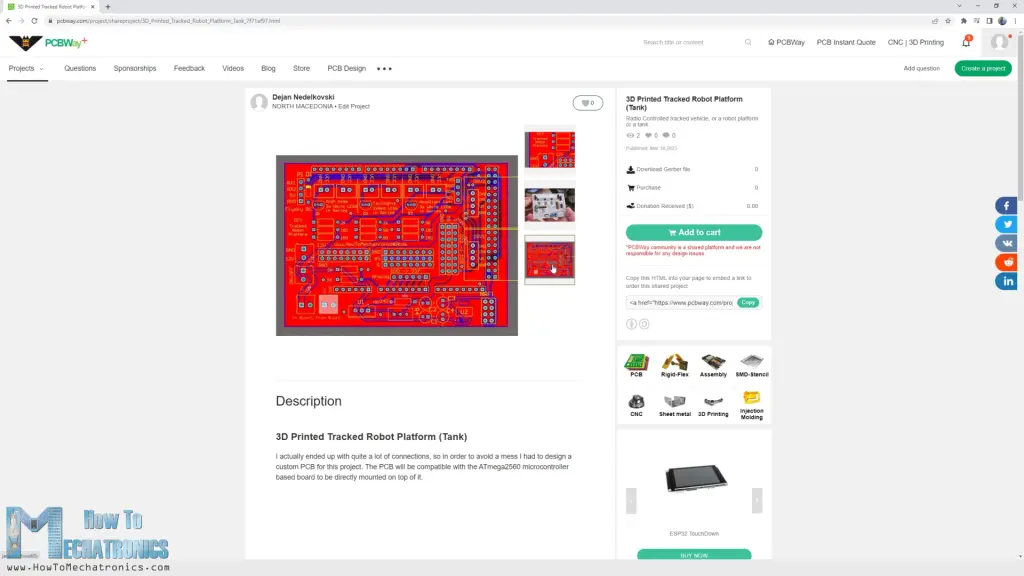The width and height of the screenshot is (1024, 576).
Task: Share the project on Reddit
Action: (1006, 262)
